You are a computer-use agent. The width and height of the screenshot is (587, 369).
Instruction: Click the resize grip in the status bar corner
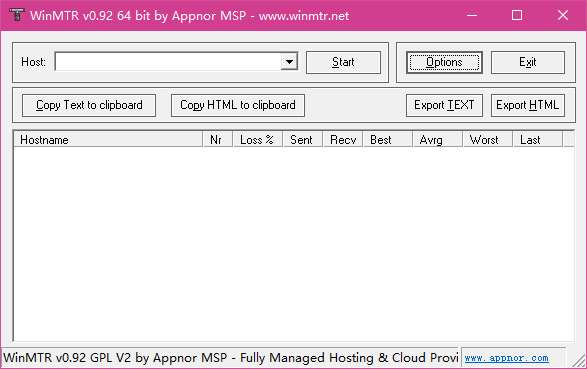(x=579, y=360)
